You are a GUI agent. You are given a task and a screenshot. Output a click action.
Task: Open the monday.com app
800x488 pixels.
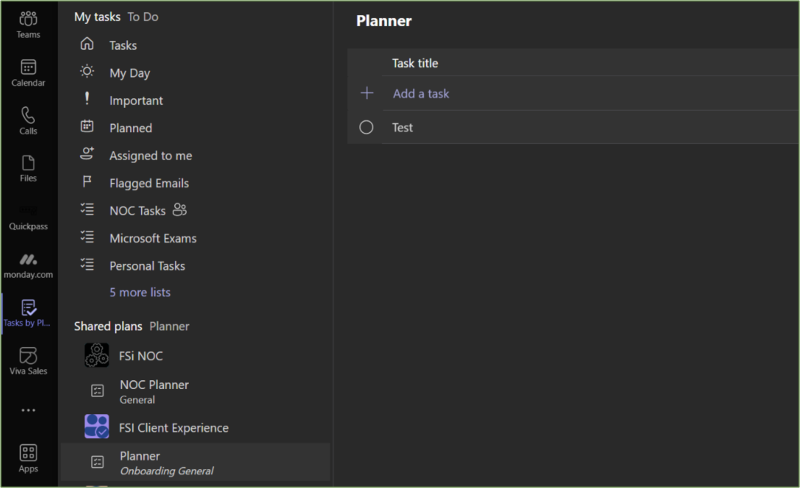tap(28, 265)
